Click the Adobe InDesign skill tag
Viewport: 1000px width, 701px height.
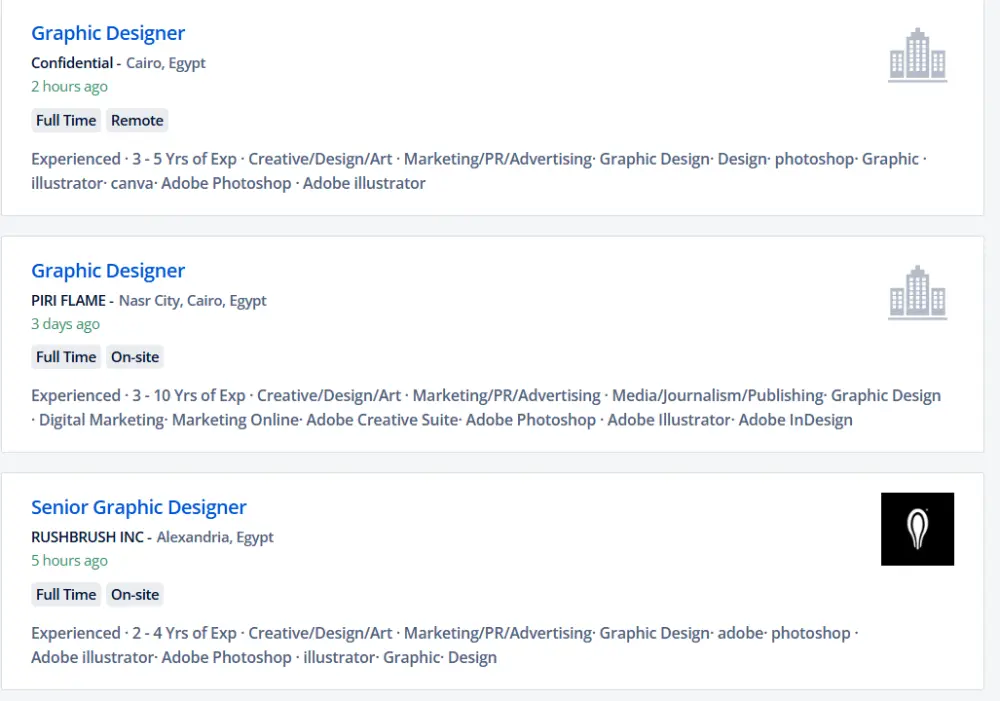click(796, 420)
